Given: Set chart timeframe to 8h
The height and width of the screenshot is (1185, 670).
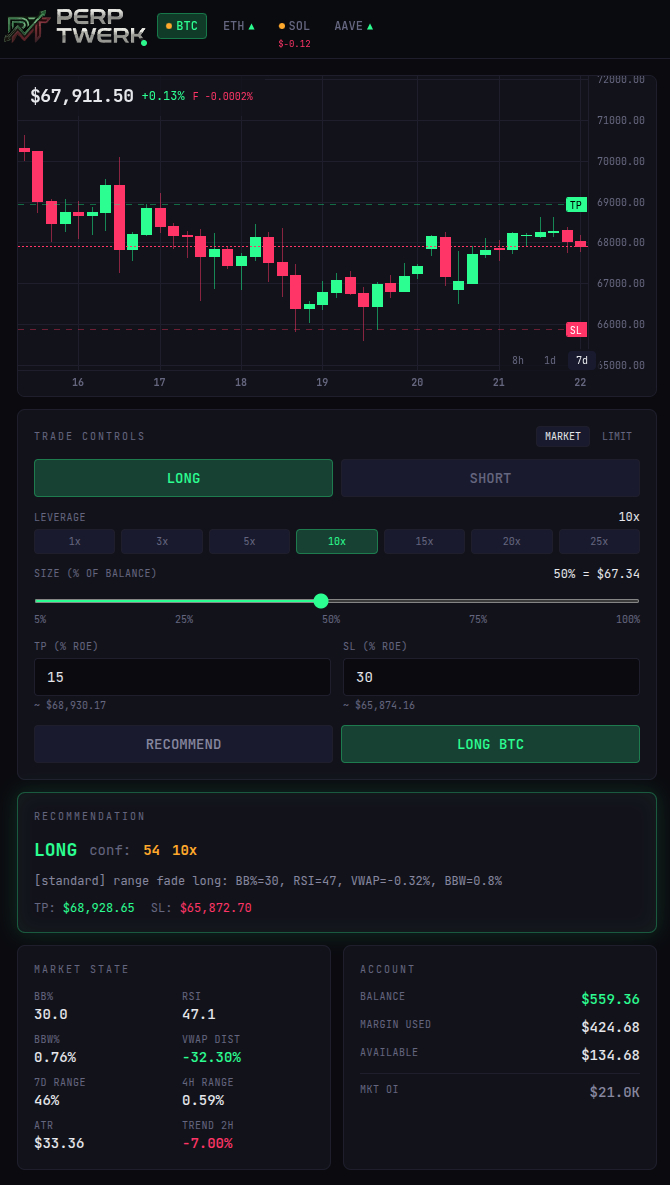Looking at the screenshot, I should (x=518, y=360).
